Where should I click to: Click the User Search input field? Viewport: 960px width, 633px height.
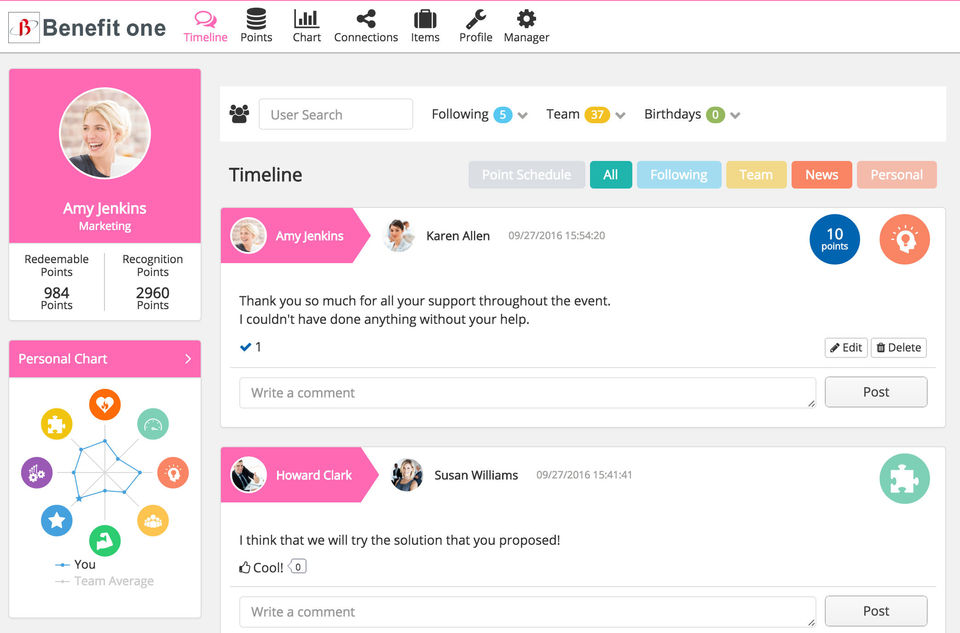tap(336, 114)
